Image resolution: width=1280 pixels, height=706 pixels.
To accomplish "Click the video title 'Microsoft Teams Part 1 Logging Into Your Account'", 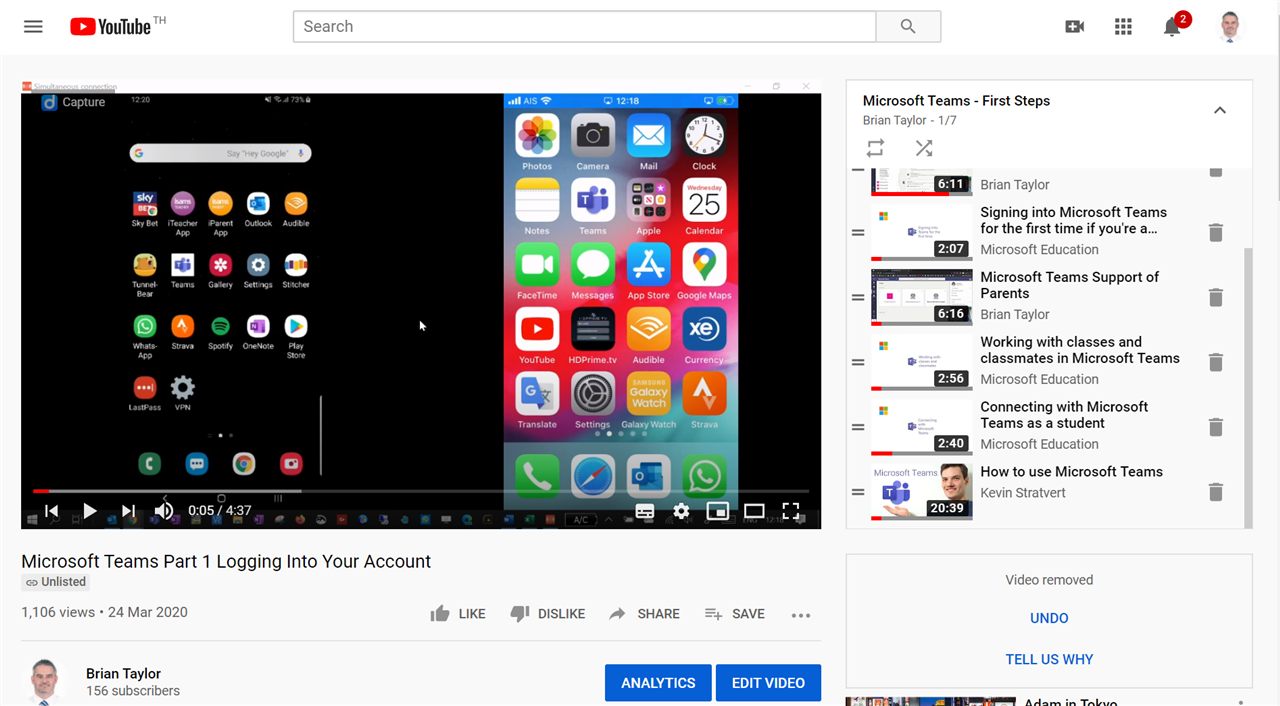I will click(226, 562).
